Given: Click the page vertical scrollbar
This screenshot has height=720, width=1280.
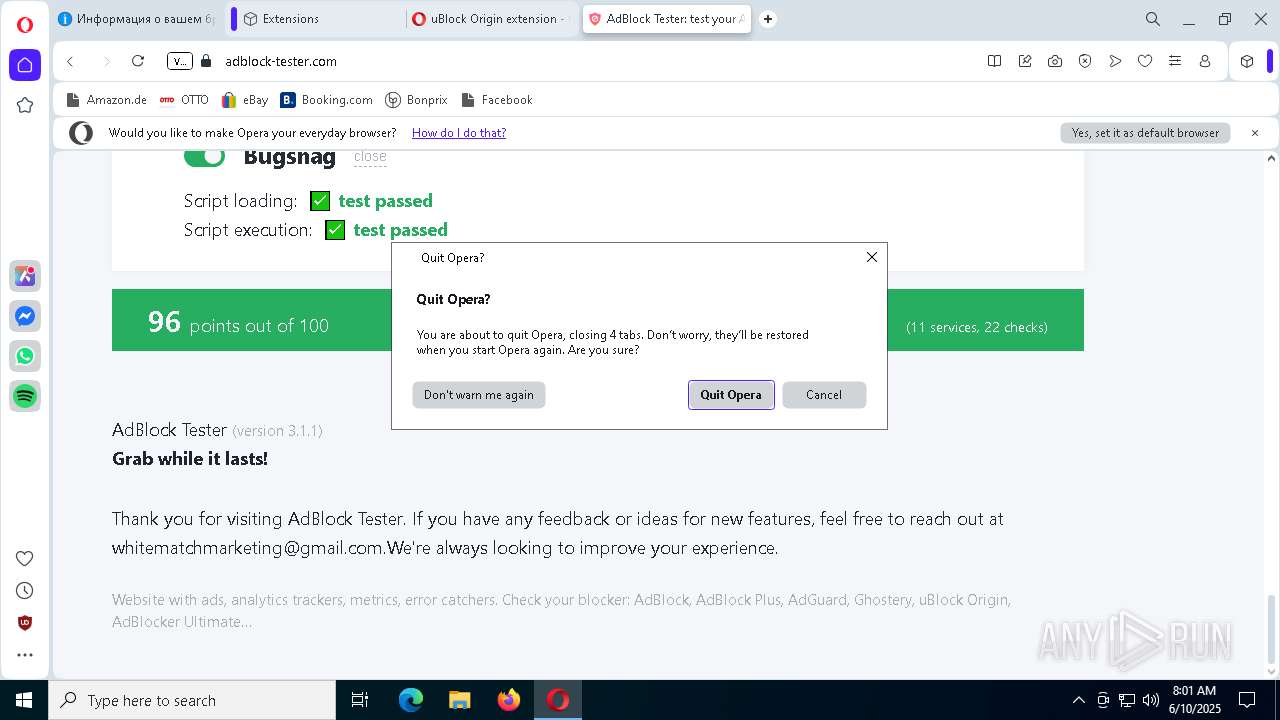Looking at the screenshot, I should click(1272, 630).
